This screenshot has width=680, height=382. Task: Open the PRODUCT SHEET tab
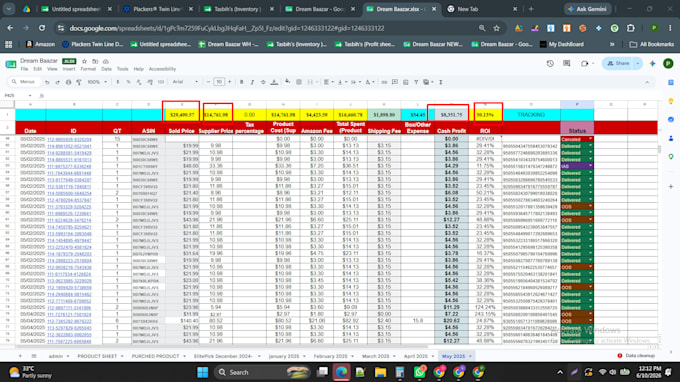click(97, 356)
